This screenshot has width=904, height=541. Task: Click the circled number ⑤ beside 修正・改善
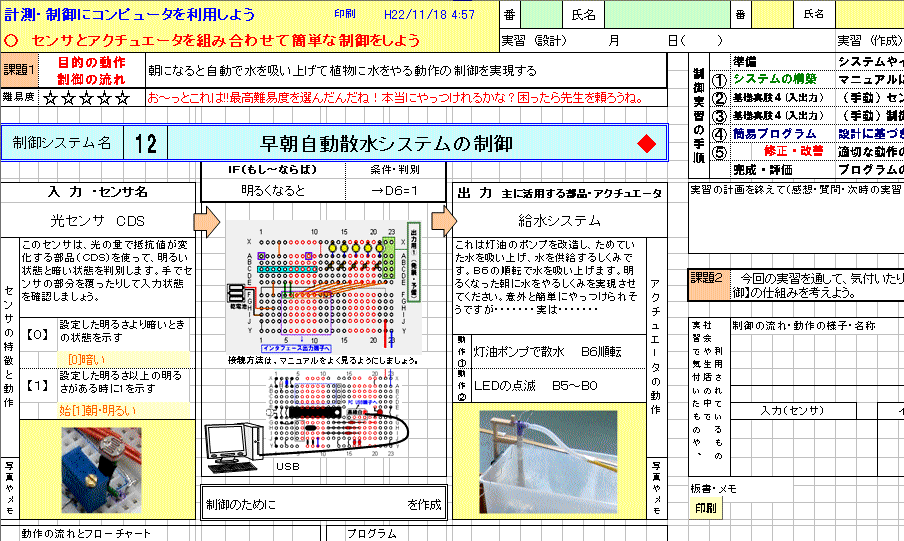(x=719, y=151)
